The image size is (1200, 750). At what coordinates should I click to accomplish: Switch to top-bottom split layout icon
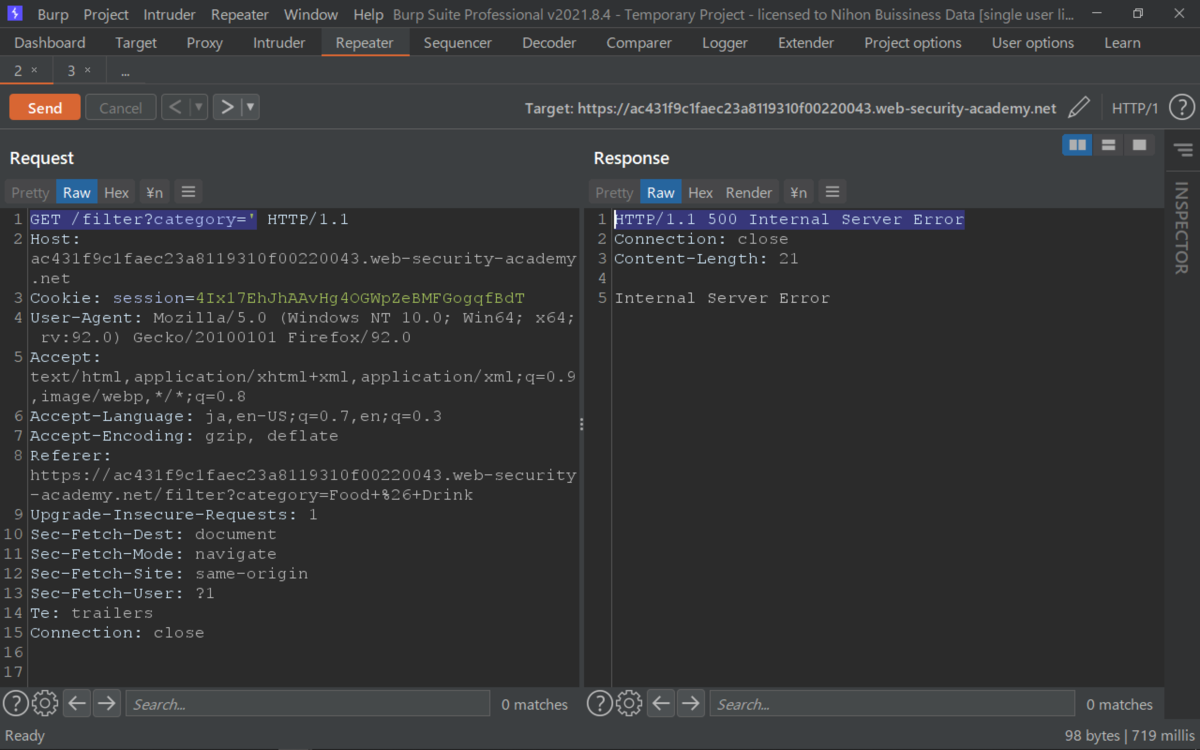tap(1108, 146)
